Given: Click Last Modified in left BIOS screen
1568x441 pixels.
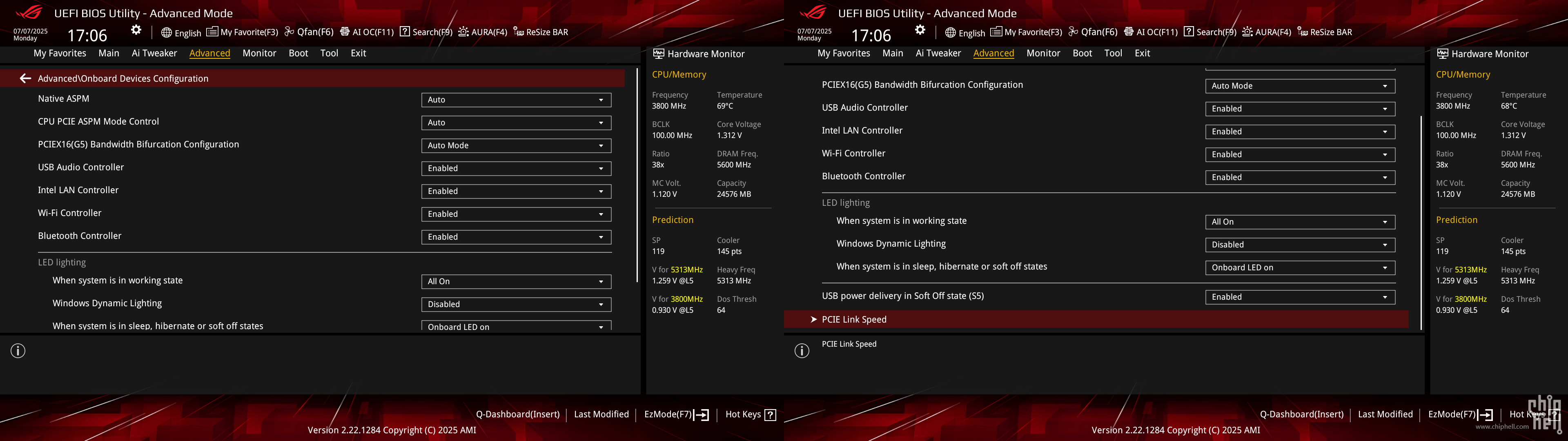Looking at the screenshot, I should [601, 414].
